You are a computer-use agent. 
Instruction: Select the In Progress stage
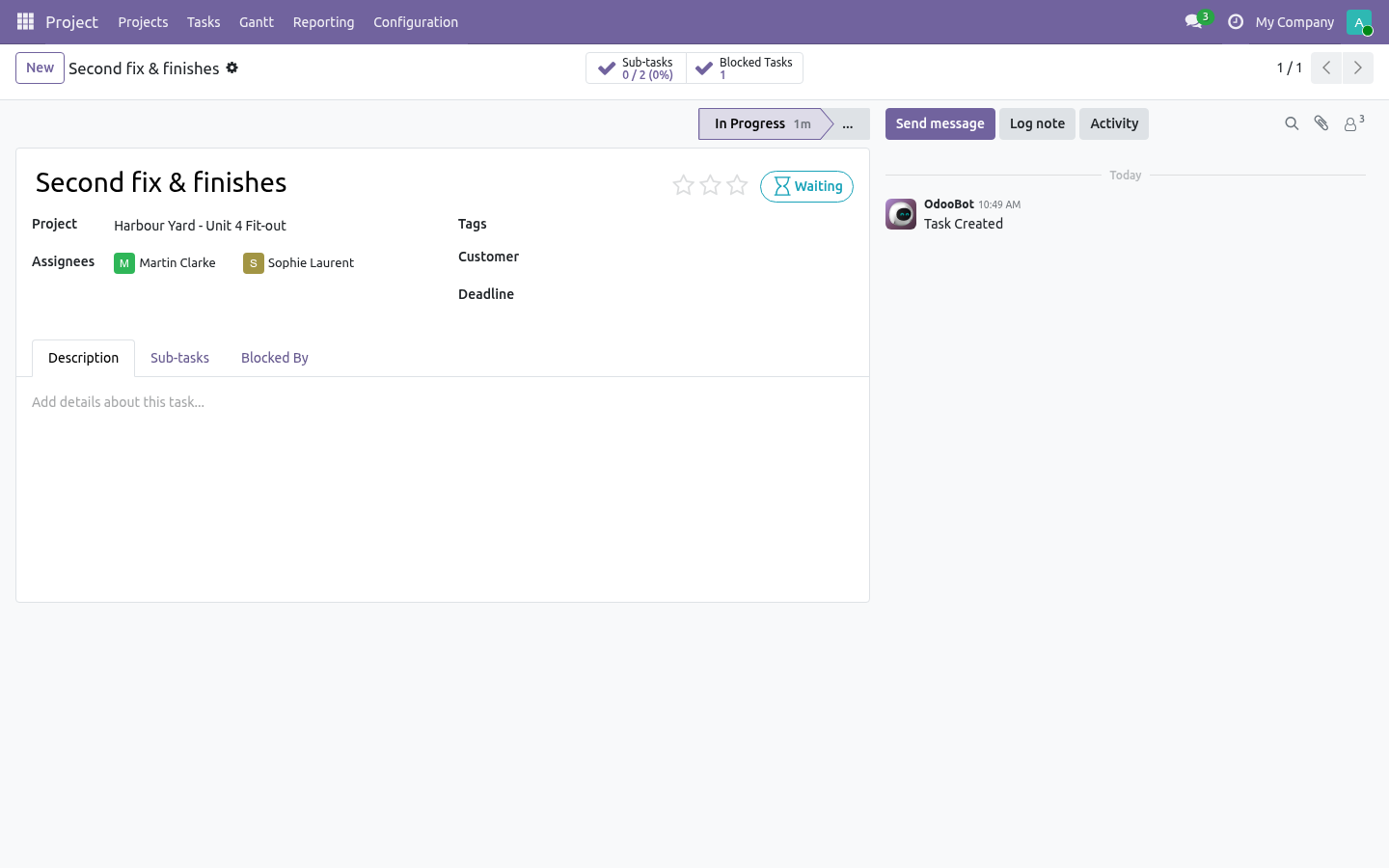coord(762,123)
